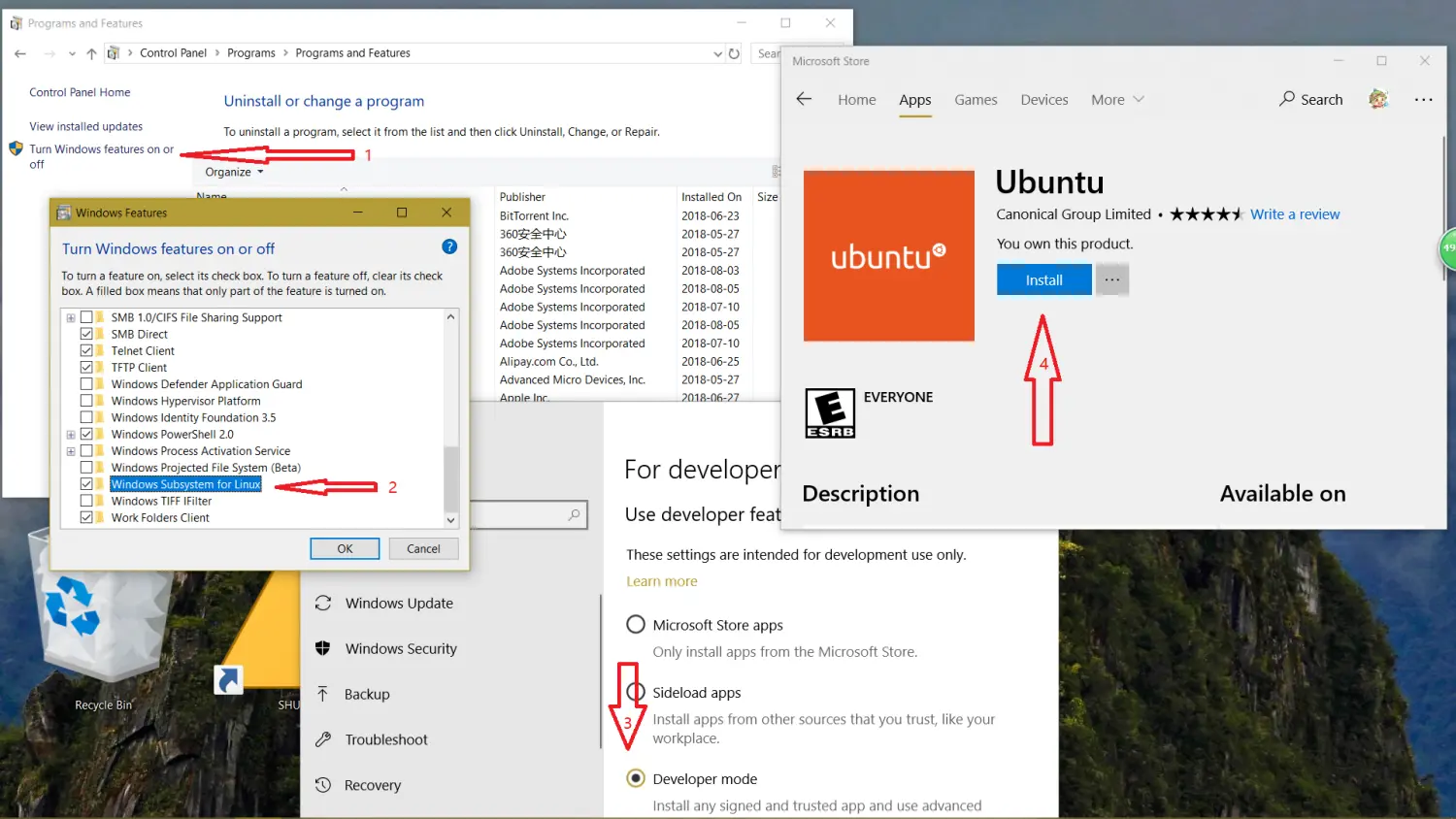Click the Windows Features help question icon

click(x=449, y=246)
